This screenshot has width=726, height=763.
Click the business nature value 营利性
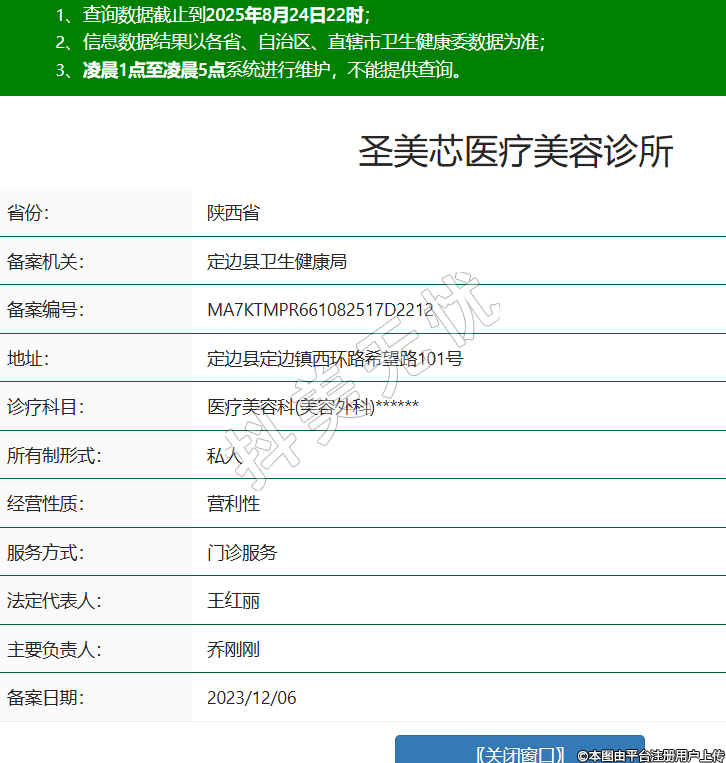point(233,504)
